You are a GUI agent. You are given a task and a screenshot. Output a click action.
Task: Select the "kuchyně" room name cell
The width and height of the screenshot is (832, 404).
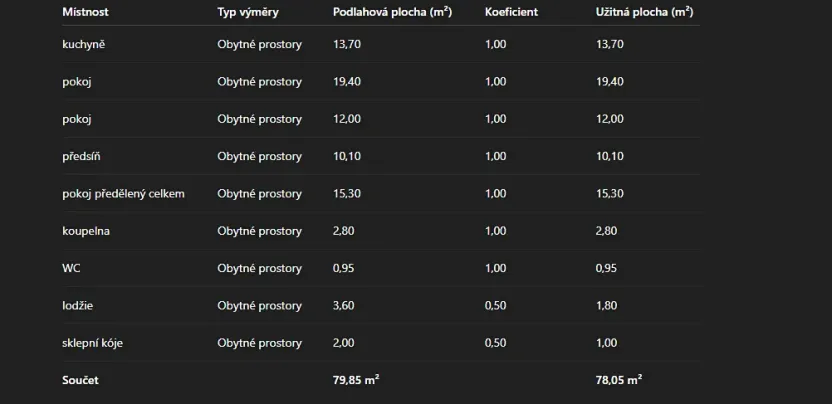point(84,44)
